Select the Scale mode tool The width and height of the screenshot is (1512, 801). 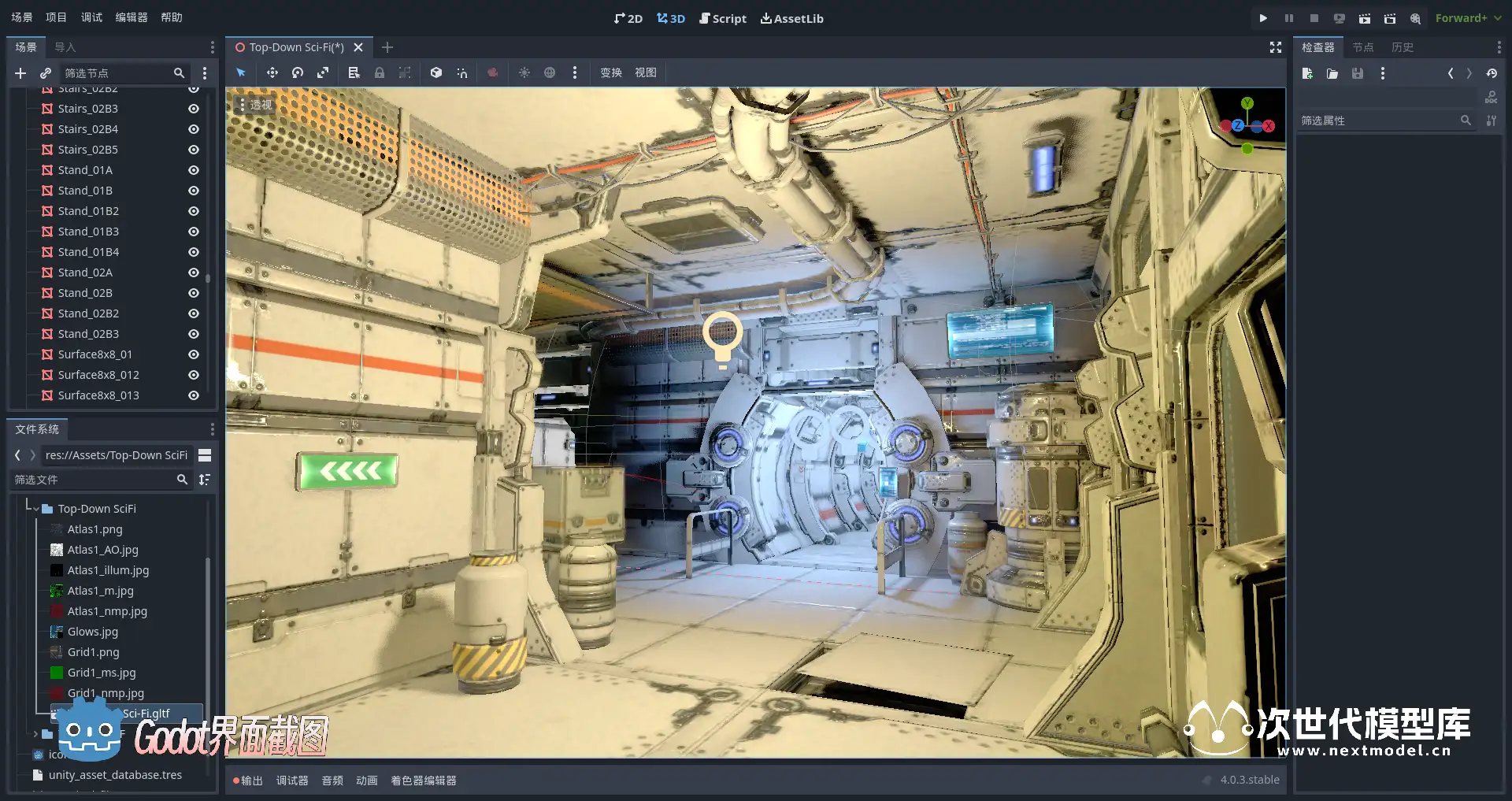click(323, 72)
